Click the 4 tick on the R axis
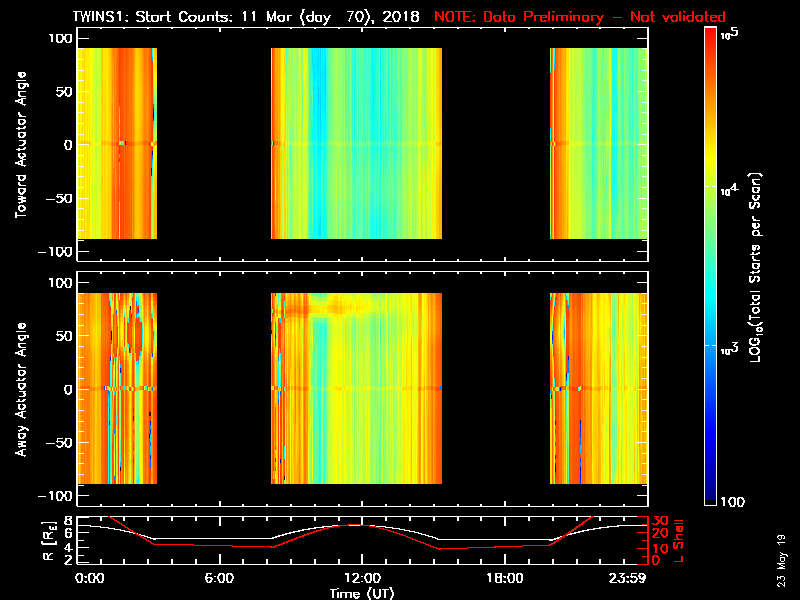Screen dimensions: 800x600 (x=68, y=547)
